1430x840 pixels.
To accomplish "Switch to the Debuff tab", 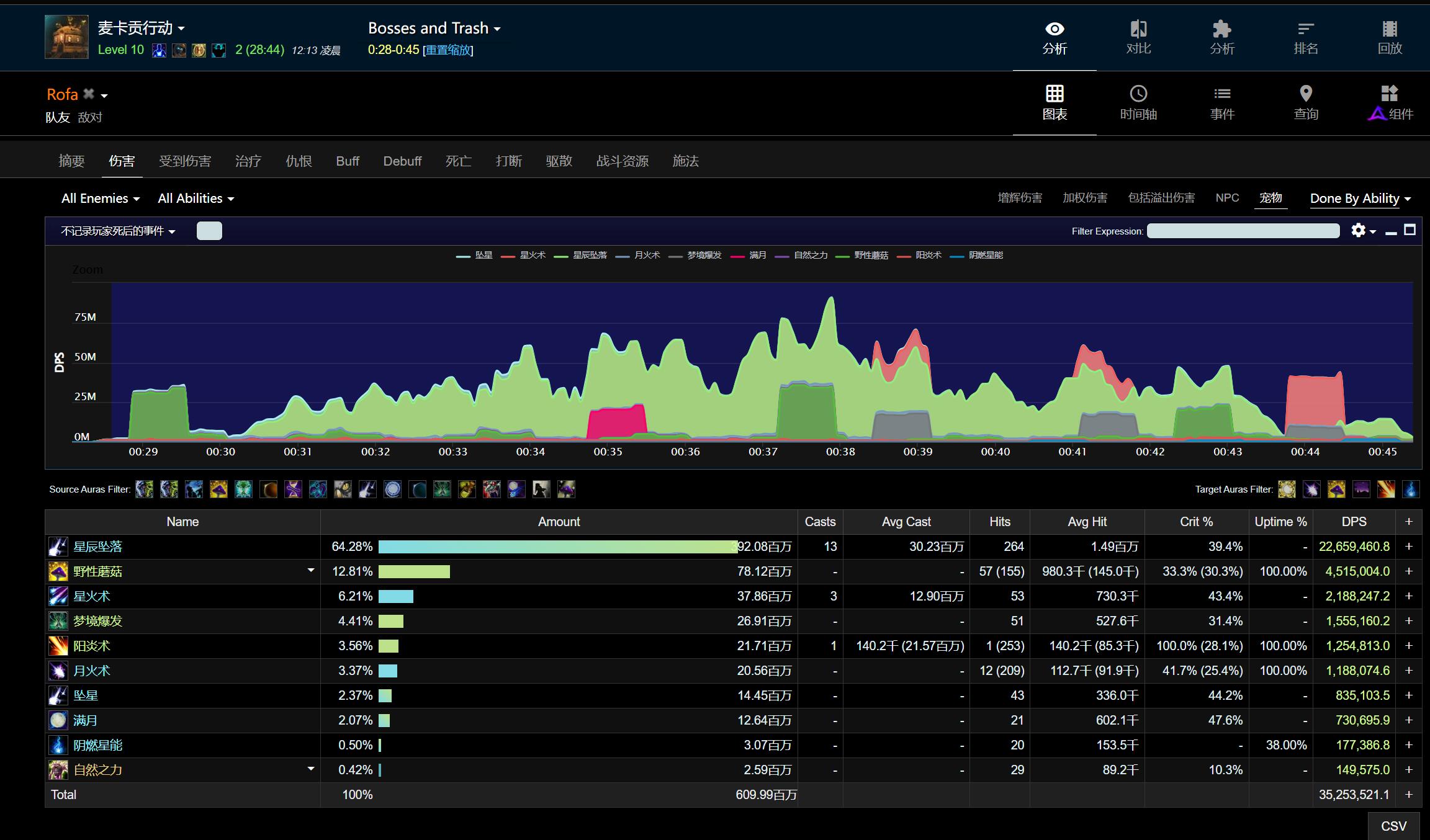I will point(402,161).
